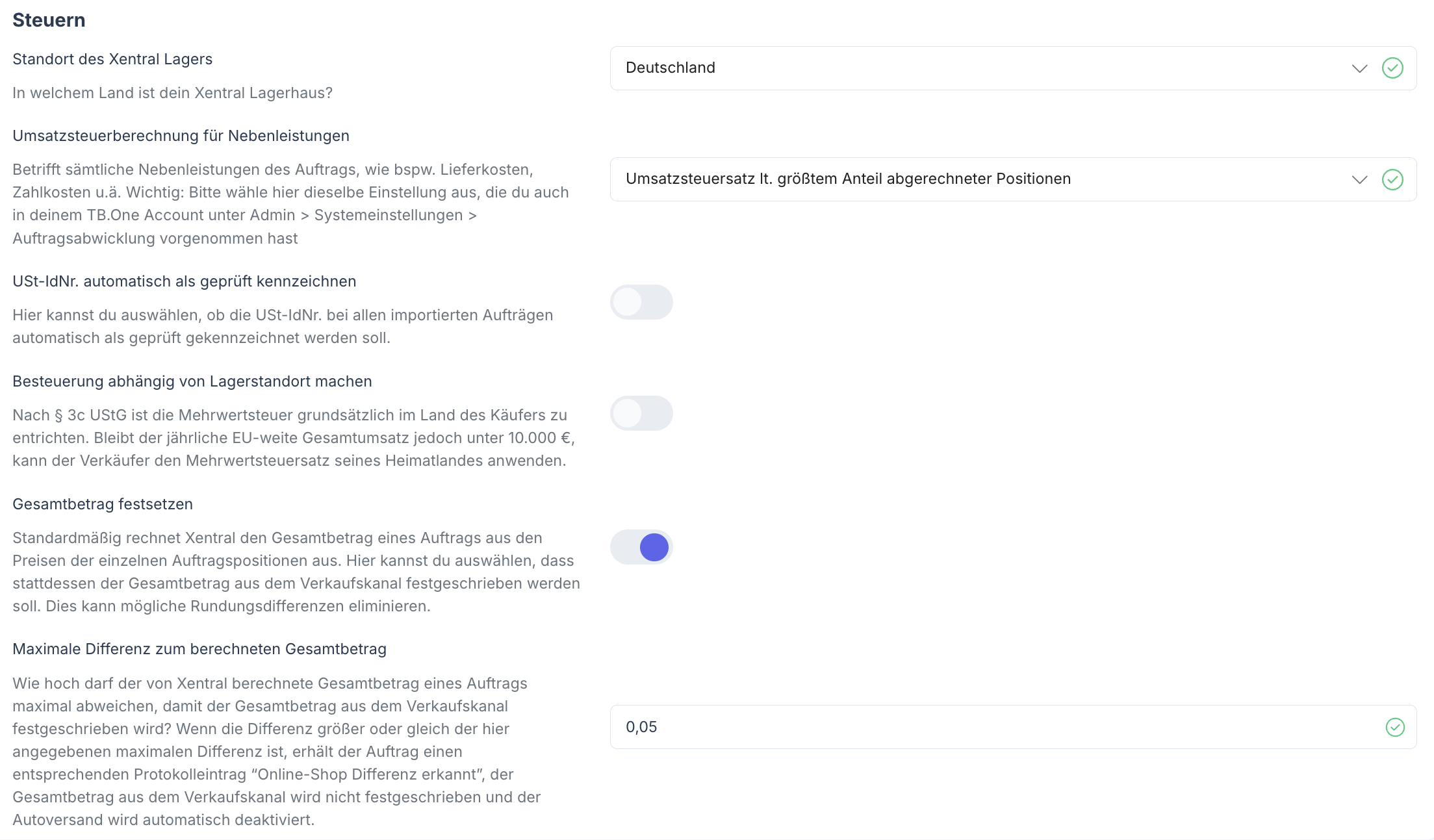Image resolution: width=1434 pixels, height=840 pixels.
Task: Disable the Gesamtbetrag festsetzen switch
Action: [641, 547]
